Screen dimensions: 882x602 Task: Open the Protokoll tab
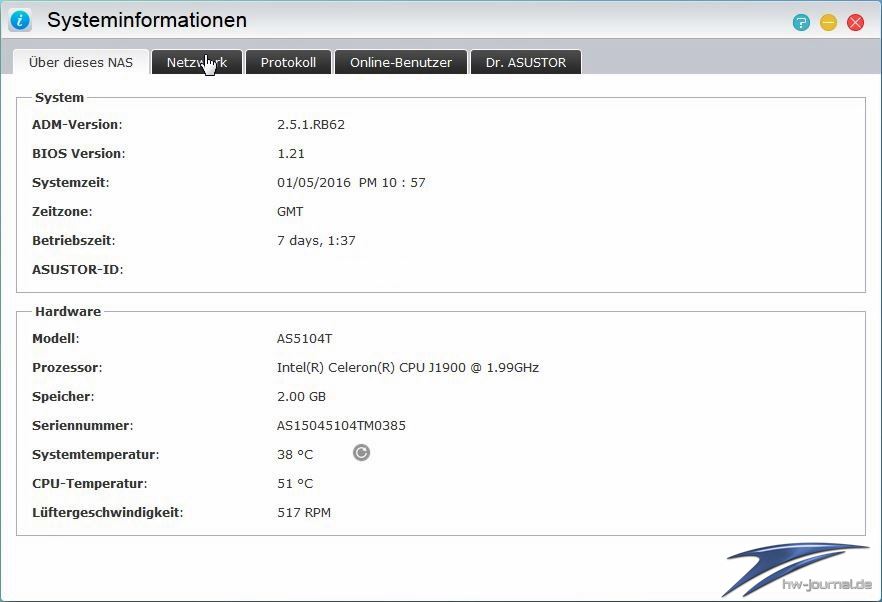[288, 62]
